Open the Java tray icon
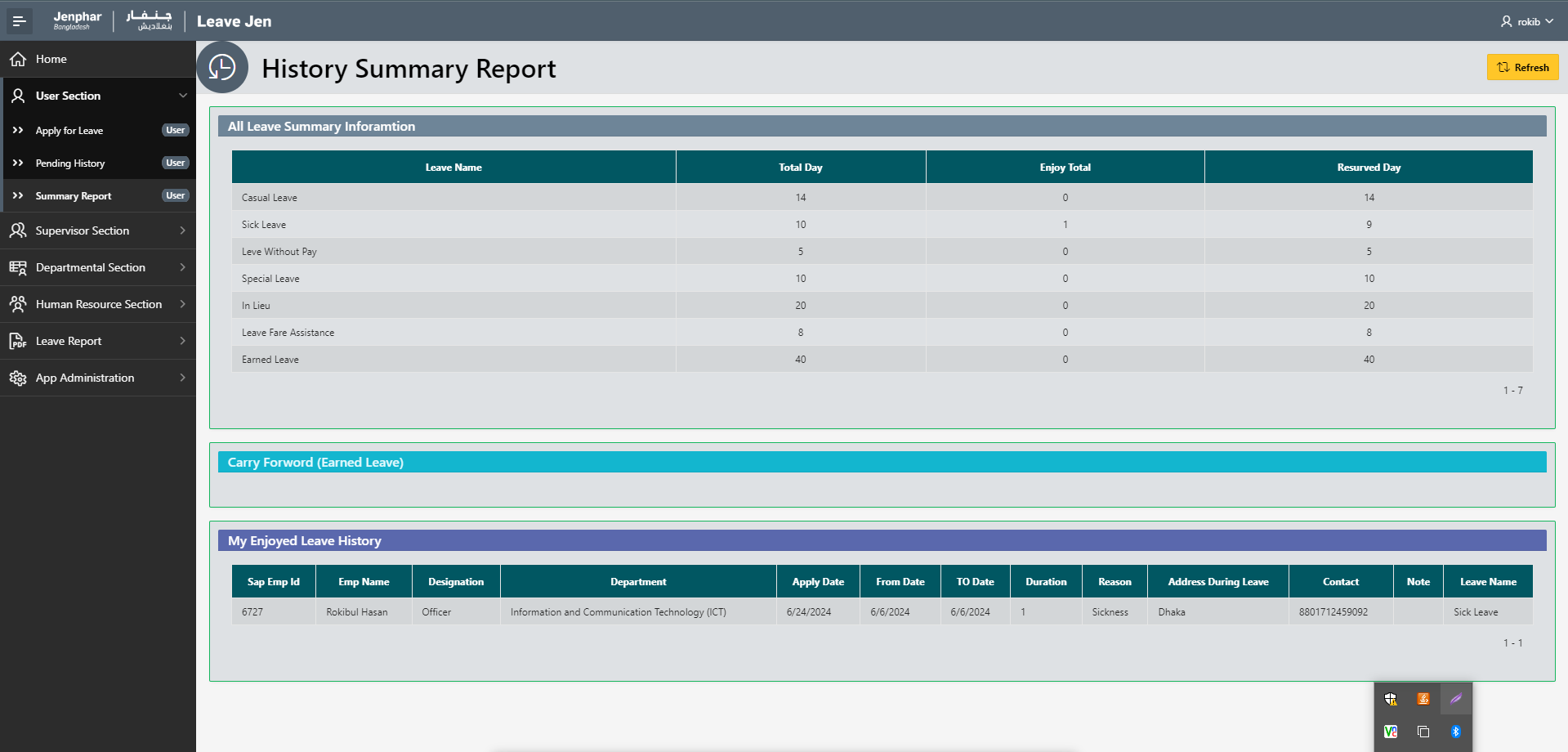Screen dimensions: 1568x752 (x=1423, y=699)
